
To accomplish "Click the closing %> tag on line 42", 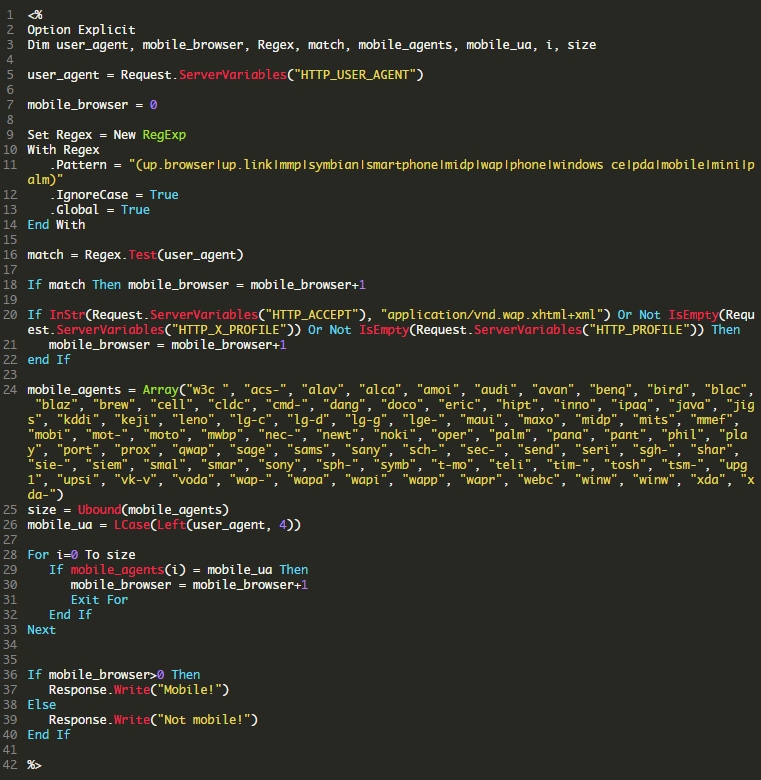I will click(34, 765).
